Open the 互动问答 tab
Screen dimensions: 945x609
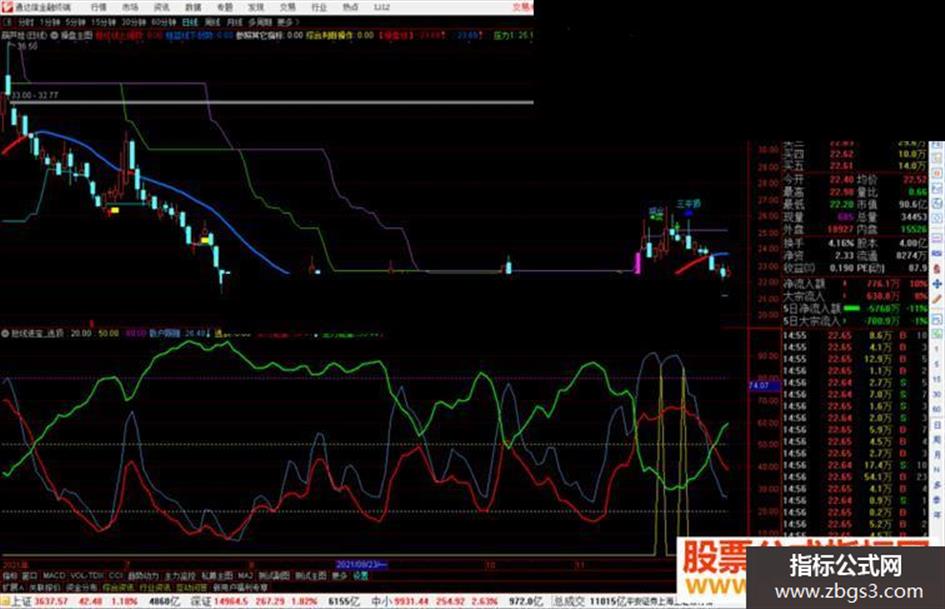(x=190, y=587)
